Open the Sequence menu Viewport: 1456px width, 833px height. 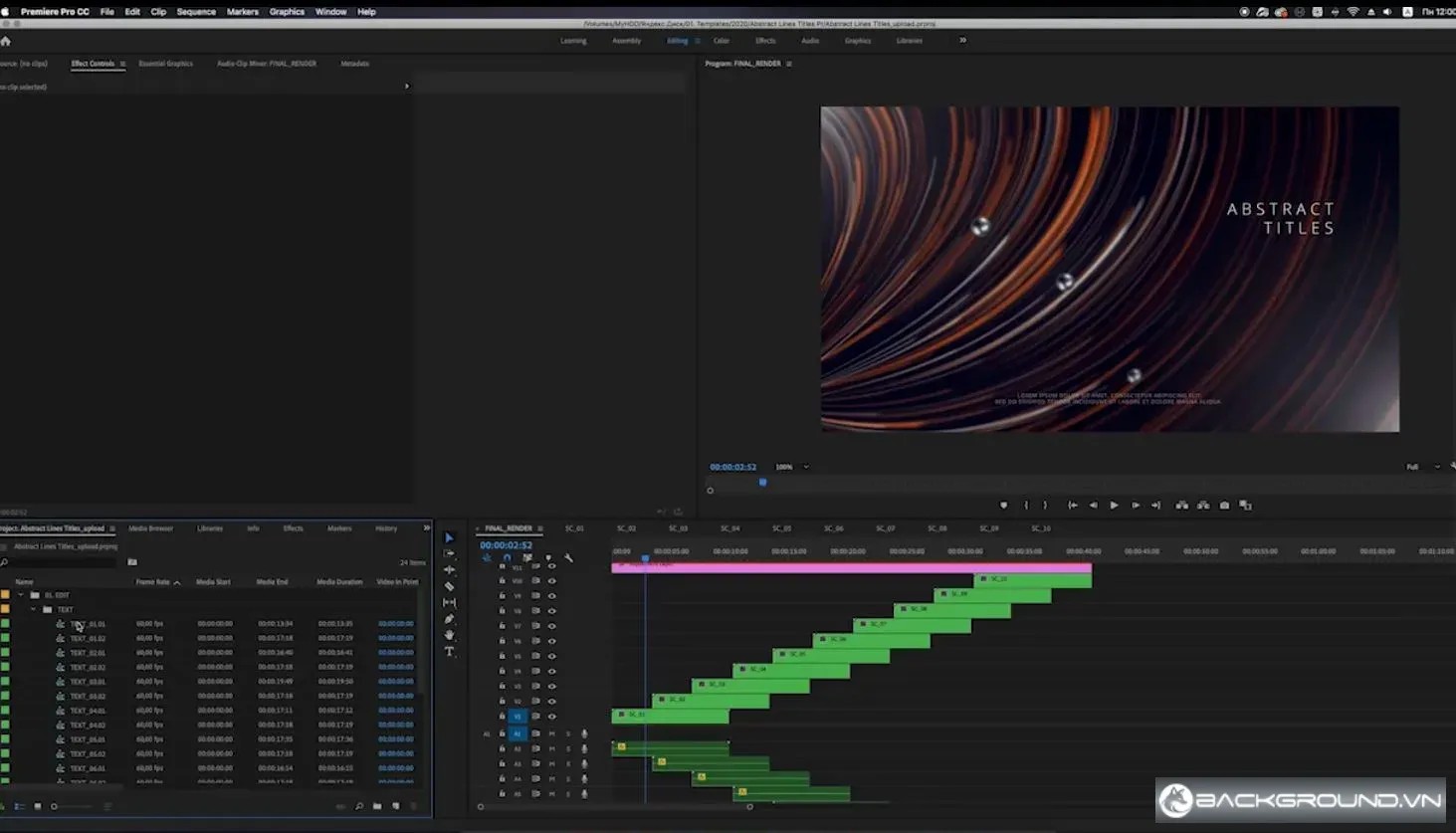tap(196, 12)
